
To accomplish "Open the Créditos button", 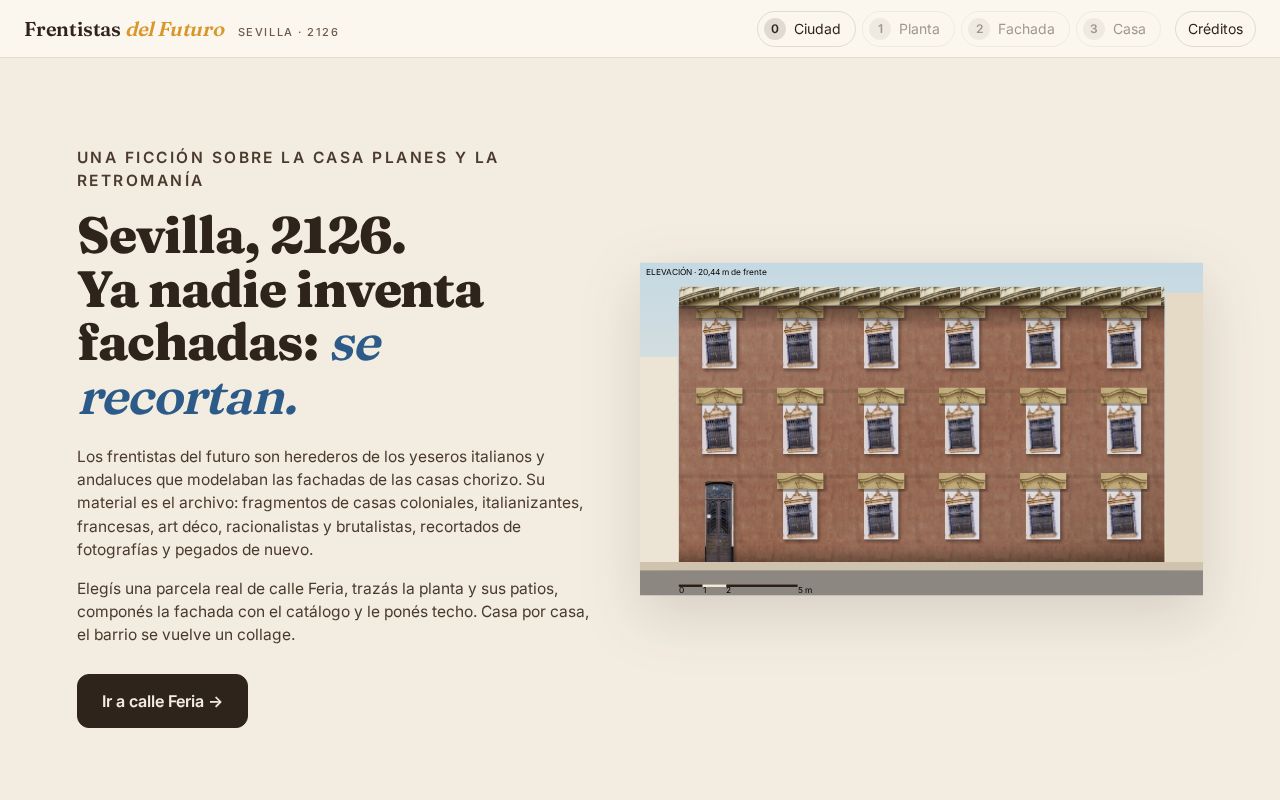I will click(x=1215, y=29).
